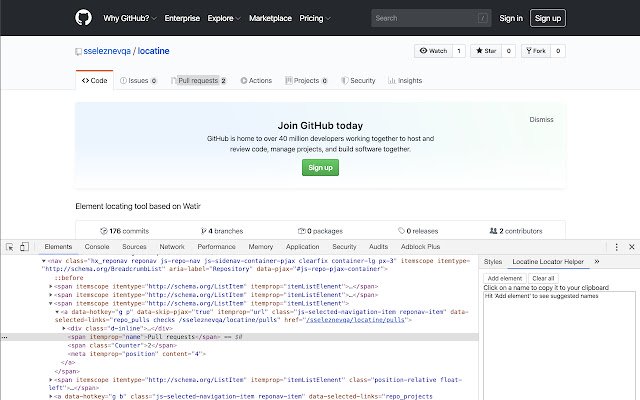
Task: Open the Insights tab
Action: (x=405, y=80)
